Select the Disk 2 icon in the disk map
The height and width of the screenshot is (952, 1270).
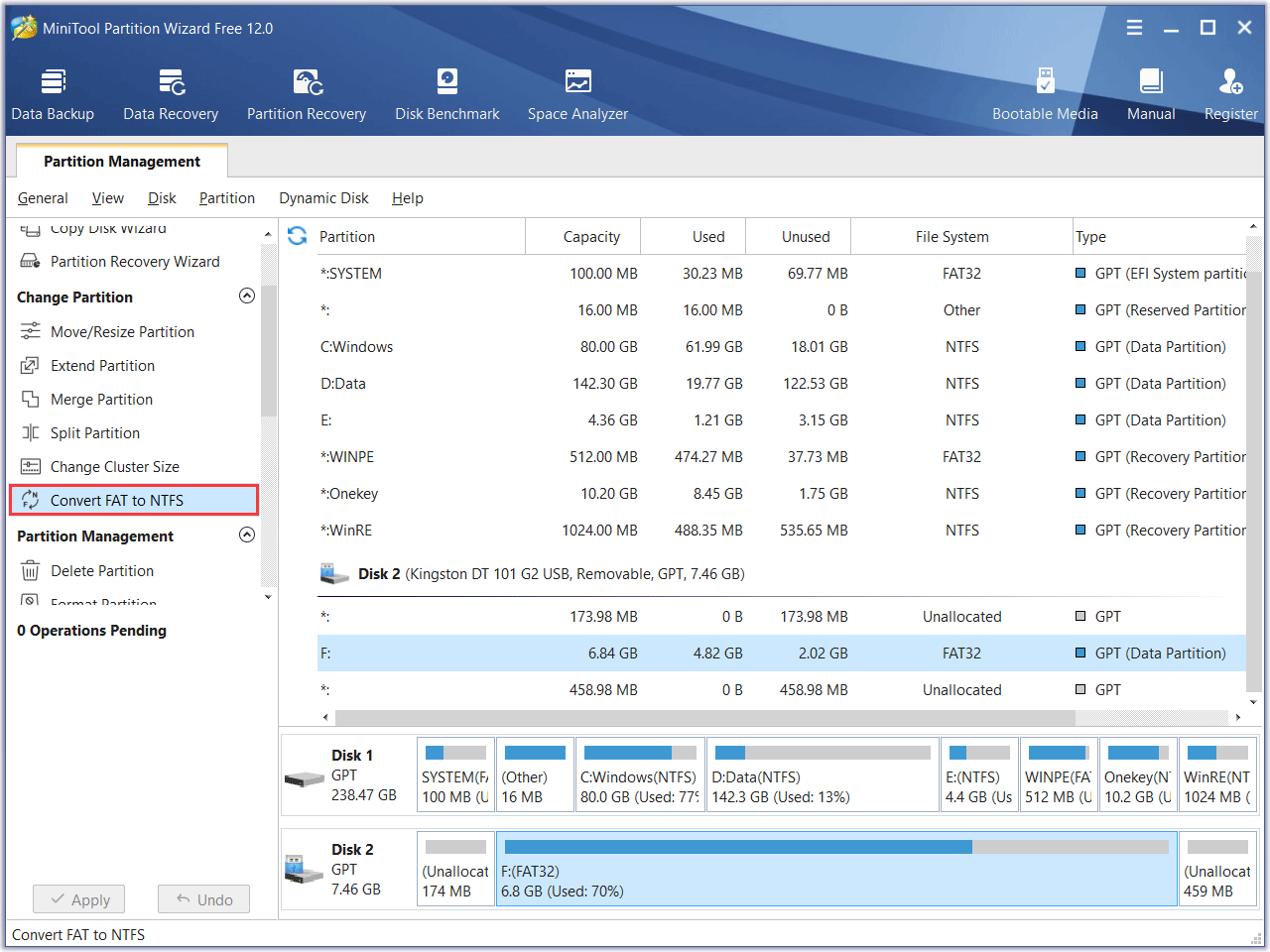[x=304, y=870]
